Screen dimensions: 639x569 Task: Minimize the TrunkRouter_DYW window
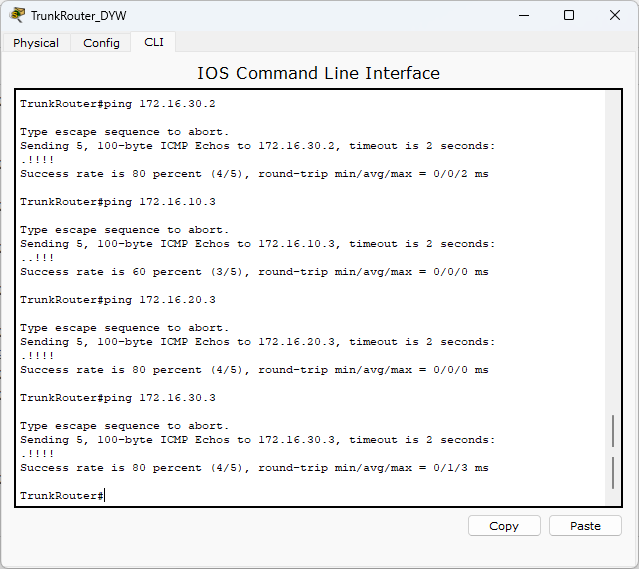pos(524,15)
